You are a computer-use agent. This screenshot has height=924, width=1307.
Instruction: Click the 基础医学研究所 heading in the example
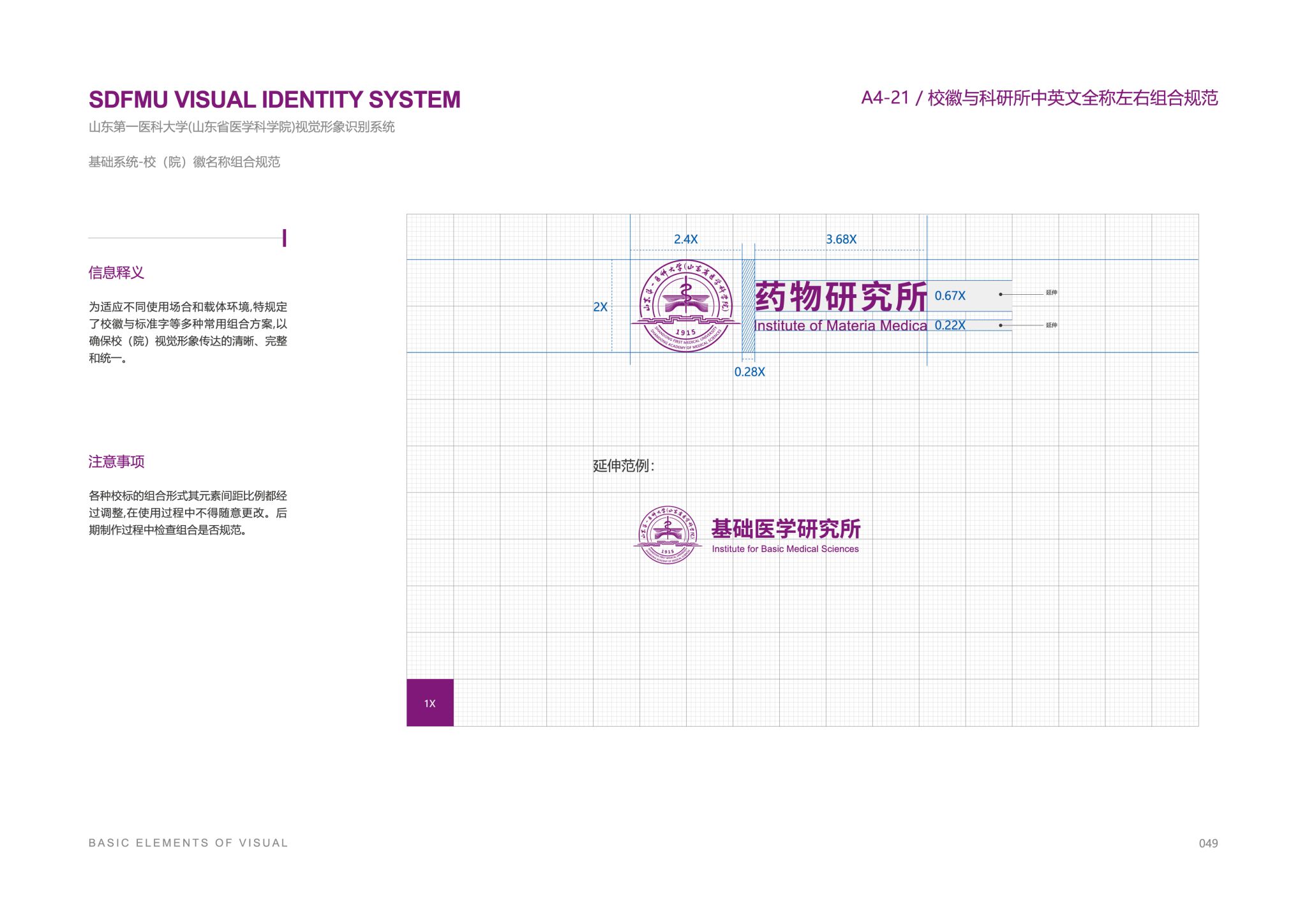click(786, 528)
